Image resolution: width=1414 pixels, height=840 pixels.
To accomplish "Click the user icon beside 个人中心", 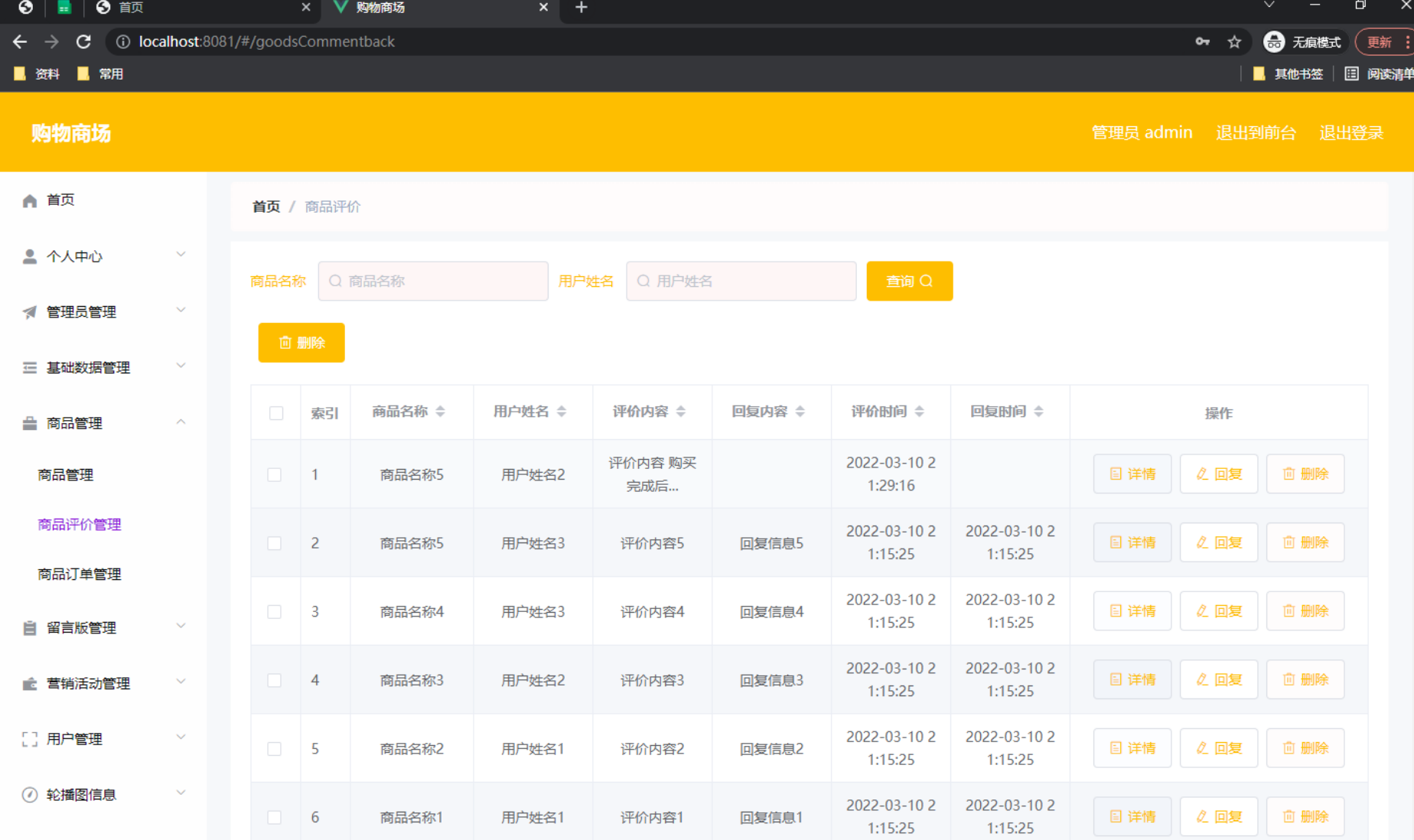I will tap(30, 256).
